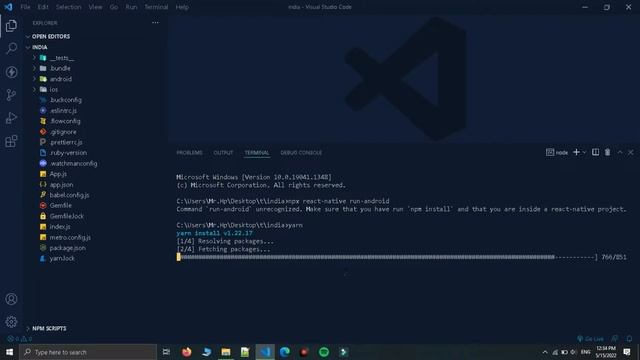This screenshot has width=640, height=360.
Task: Open the Gemfile.lock file
Action: (x=67, y=216)
